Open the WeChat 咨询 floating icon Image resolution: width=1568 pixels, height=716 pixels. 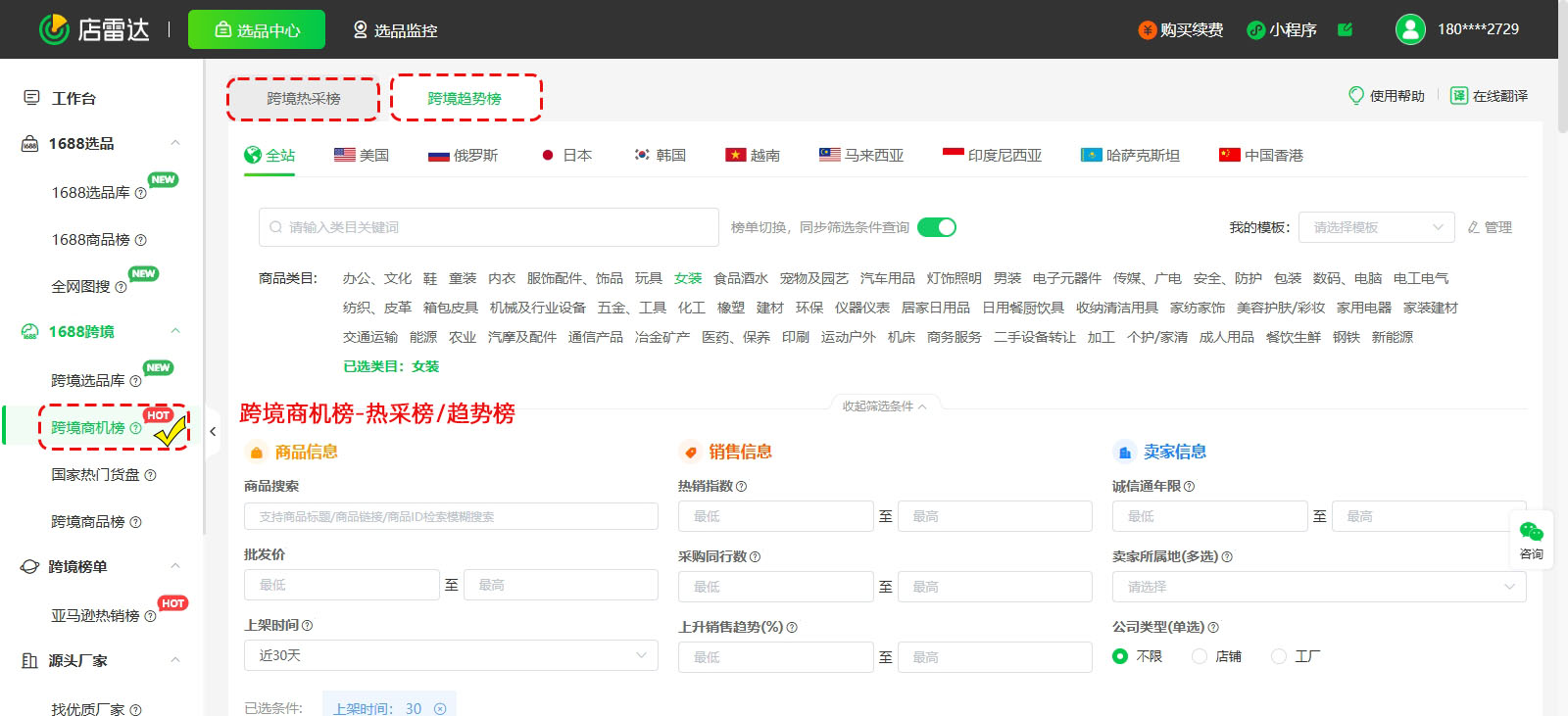pyautogui.click(x=1531, y=532)
